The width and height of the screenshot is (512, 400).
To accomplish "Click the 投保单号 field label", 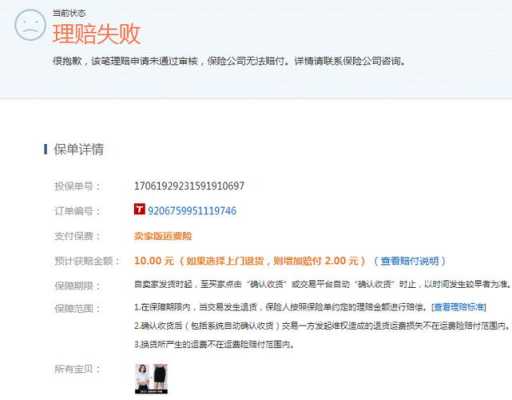I will pos(77,186).
